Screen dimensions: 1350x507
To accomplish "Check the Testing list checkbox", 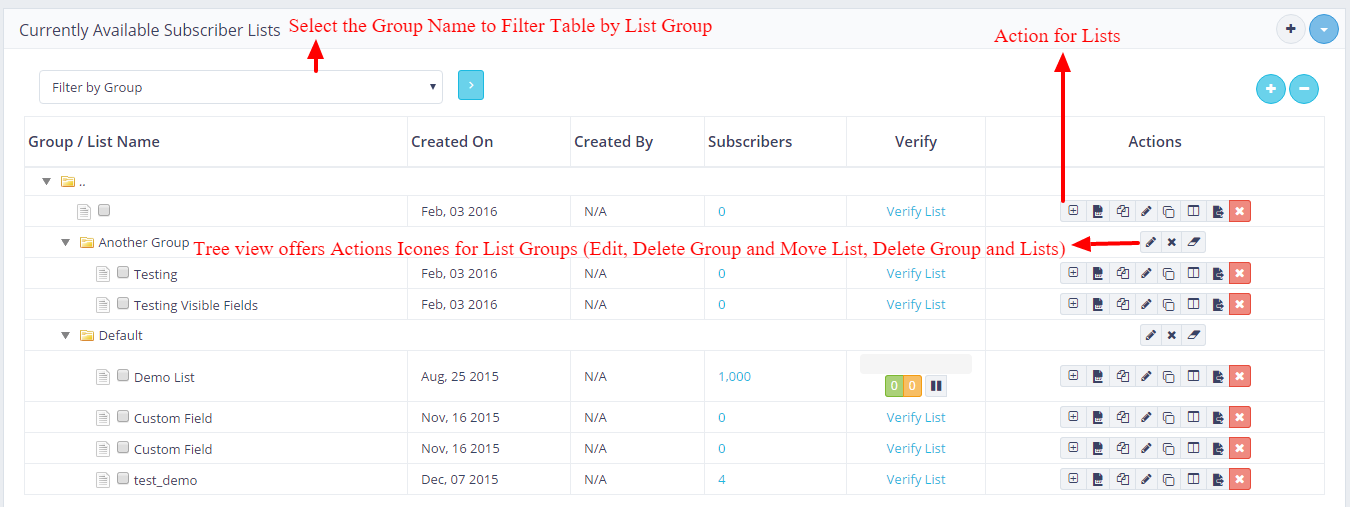I will [x=123, y=273].
